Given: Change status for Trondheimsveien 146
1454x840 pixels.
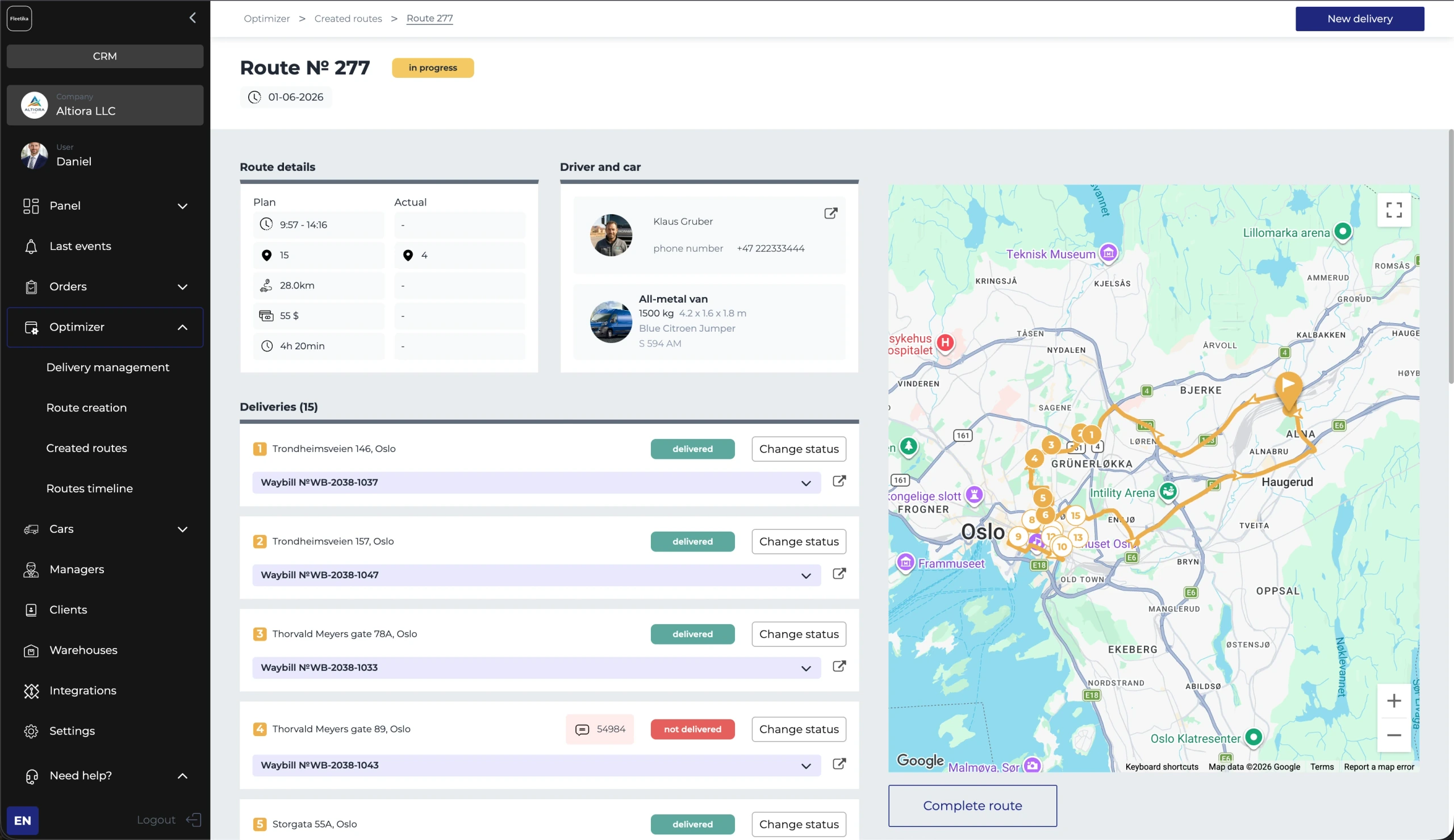Looking at the screenshot, I should pos(799,449).
